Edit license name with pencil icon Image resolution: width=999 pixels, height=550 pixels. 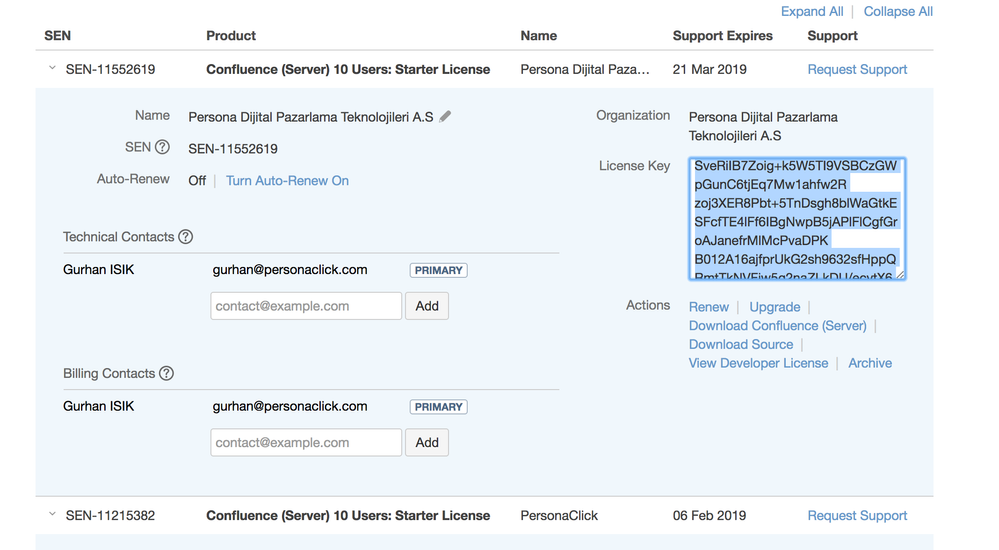point(445,117)
